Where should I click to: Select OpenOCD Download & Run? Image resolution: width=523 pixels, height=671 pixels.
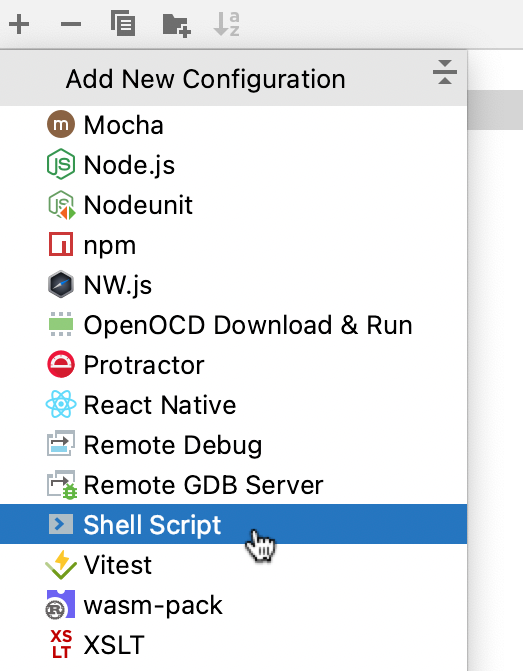[x=233, y=325]
